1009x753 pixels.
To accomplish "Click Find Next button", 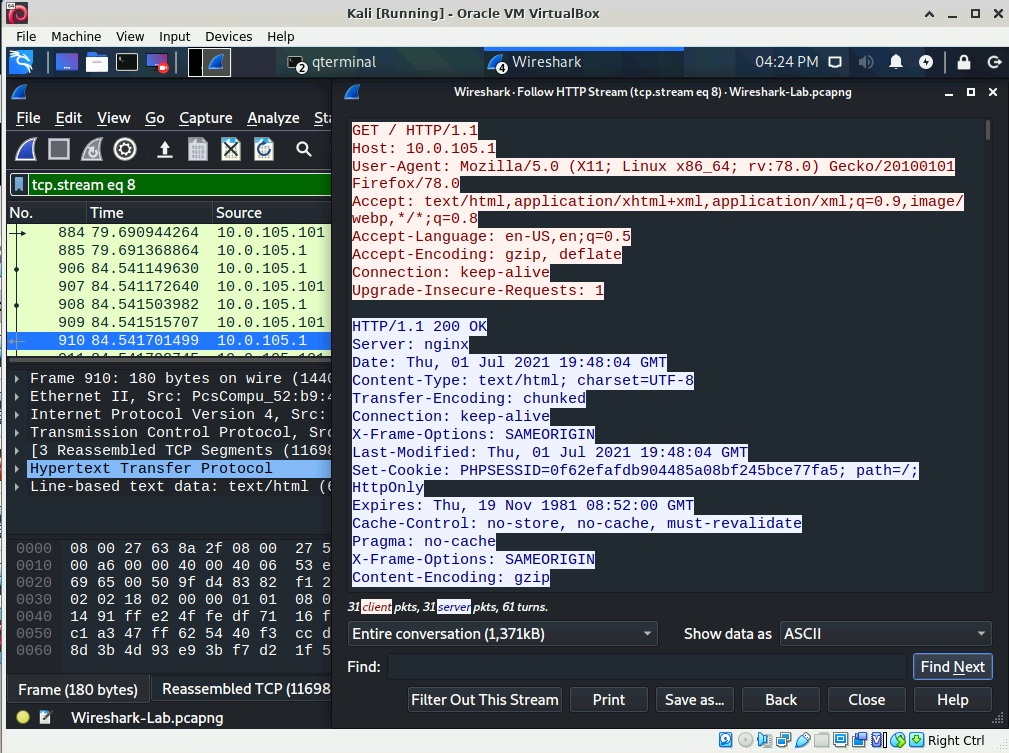I will [952, 667].
